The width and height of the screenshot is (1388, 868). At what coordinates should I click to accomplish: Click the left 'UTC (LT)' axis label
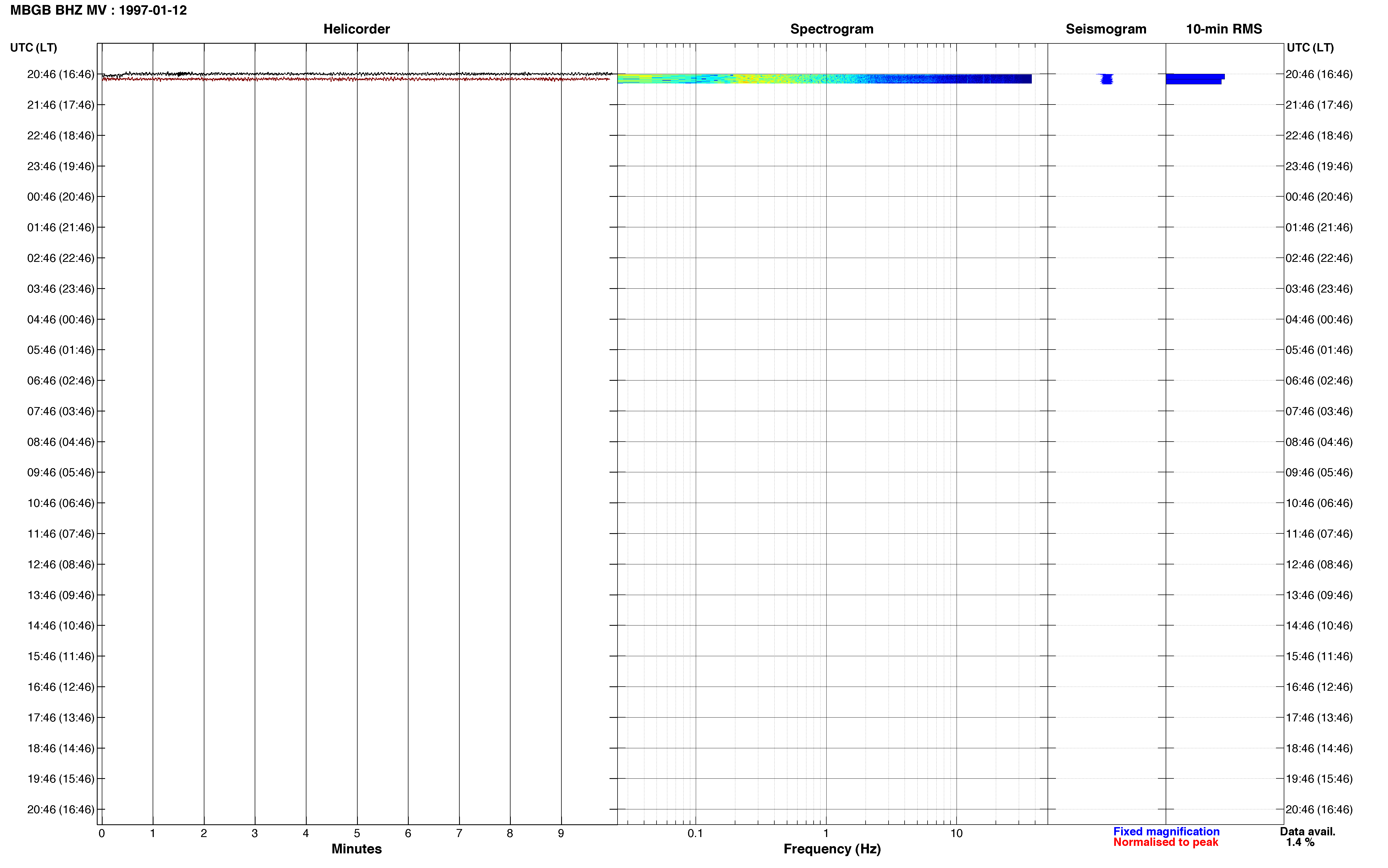pyautogui.click(x=34, y=48)
